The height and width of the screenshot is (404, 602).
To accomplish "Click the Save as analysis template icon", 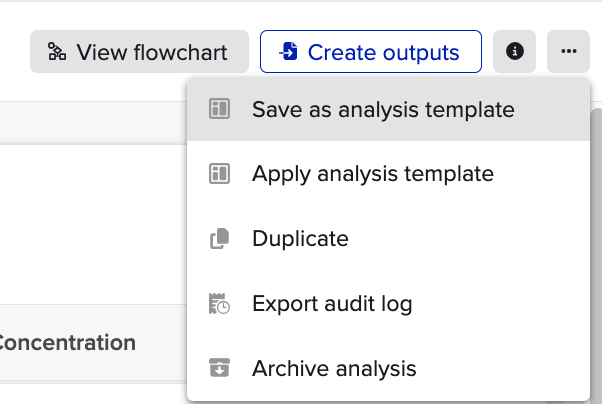I will pyautogui.click(x=220, y=109).
